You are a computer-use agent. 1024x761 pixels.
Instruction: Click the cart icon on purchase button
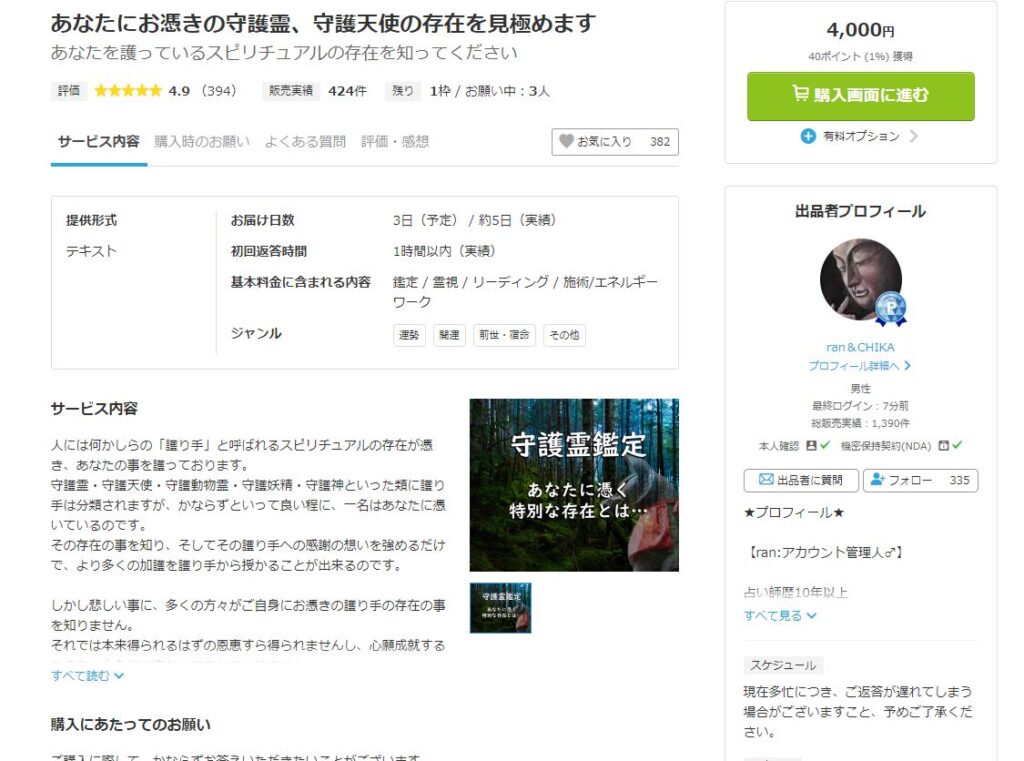pyautogui.click(x=800, y=93)
